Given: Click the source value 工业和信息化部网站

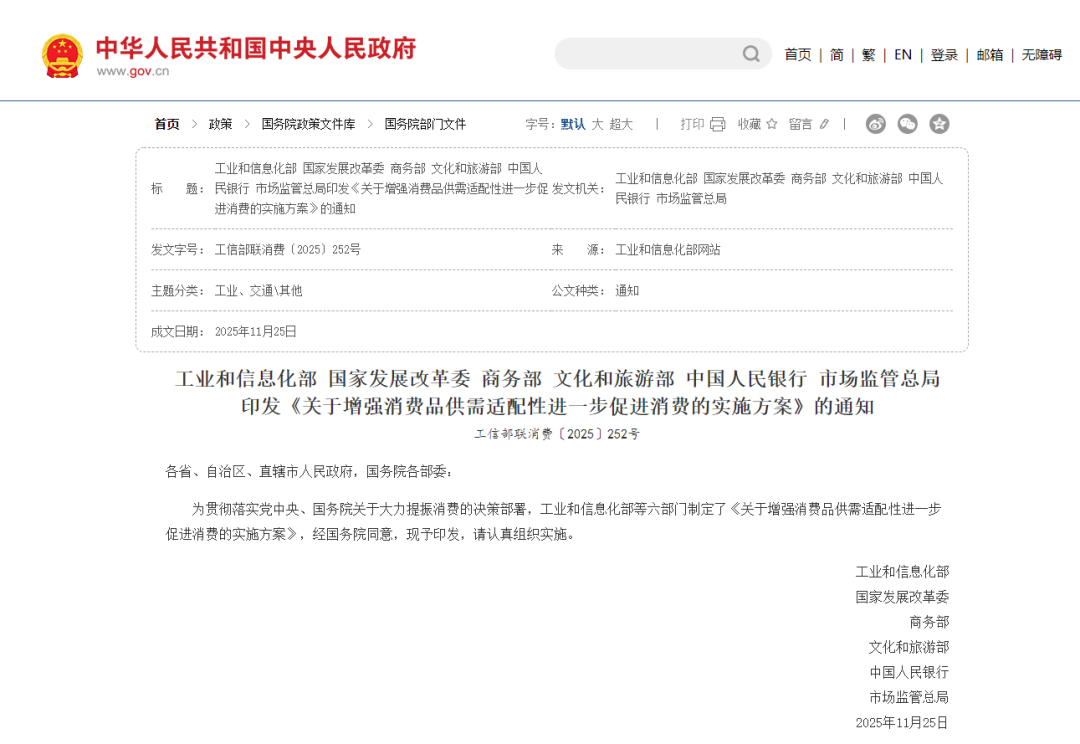Looking at the screenshot, I should click(x=667, y=249).
